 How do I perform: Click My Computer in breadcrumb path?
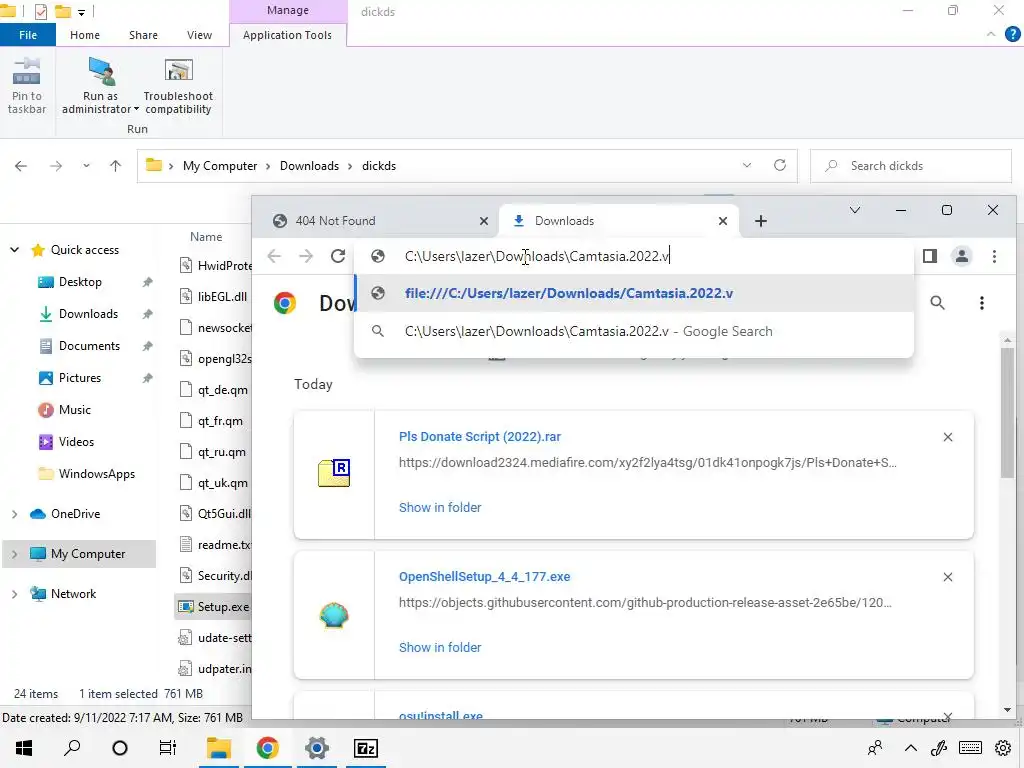(220, 166)
